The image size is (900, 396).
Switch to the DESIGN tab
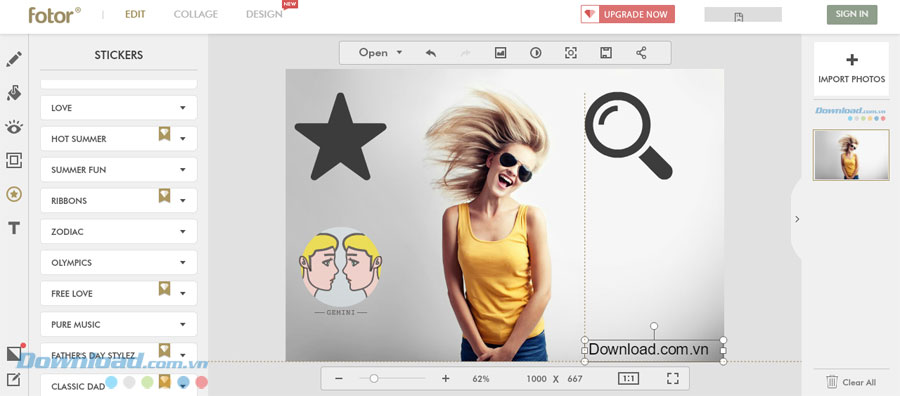point(264,14)
